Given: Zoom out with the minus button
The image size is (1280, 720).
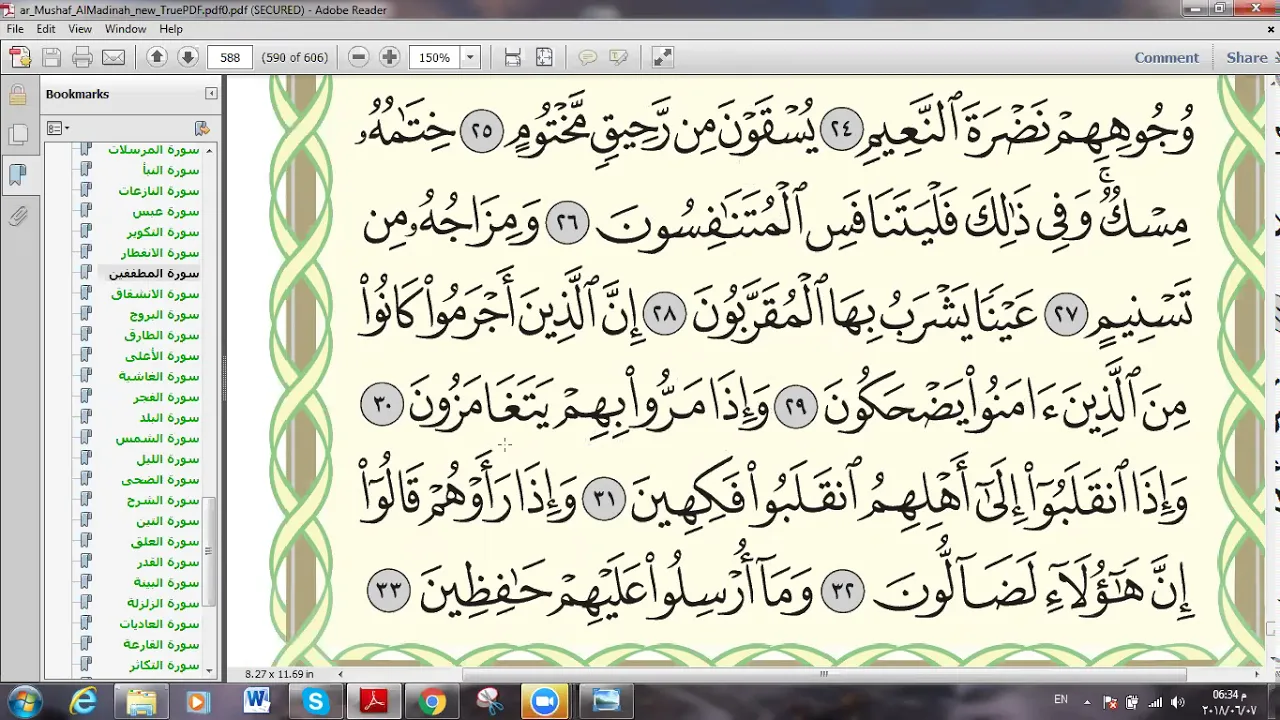Looking at the screenshot, I should click(359, 58).
